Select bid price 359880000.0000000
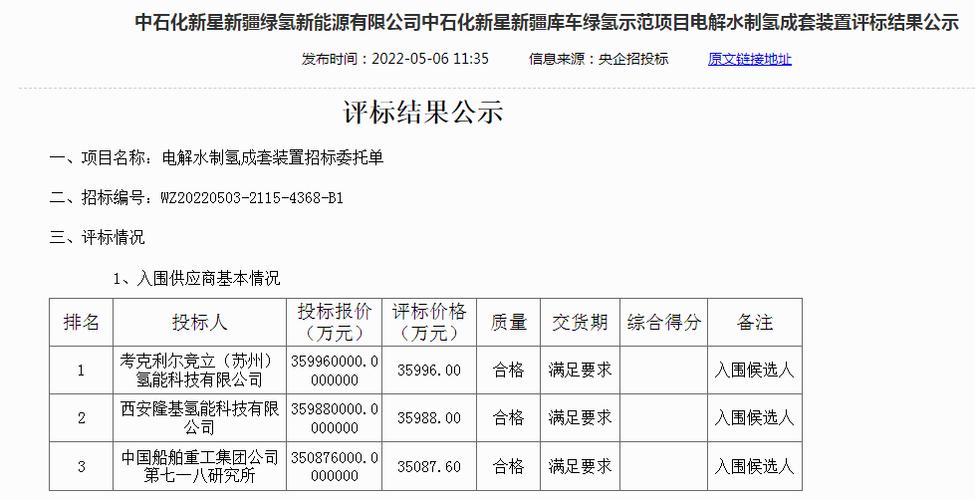975x500 pixels. coord(334,418)
